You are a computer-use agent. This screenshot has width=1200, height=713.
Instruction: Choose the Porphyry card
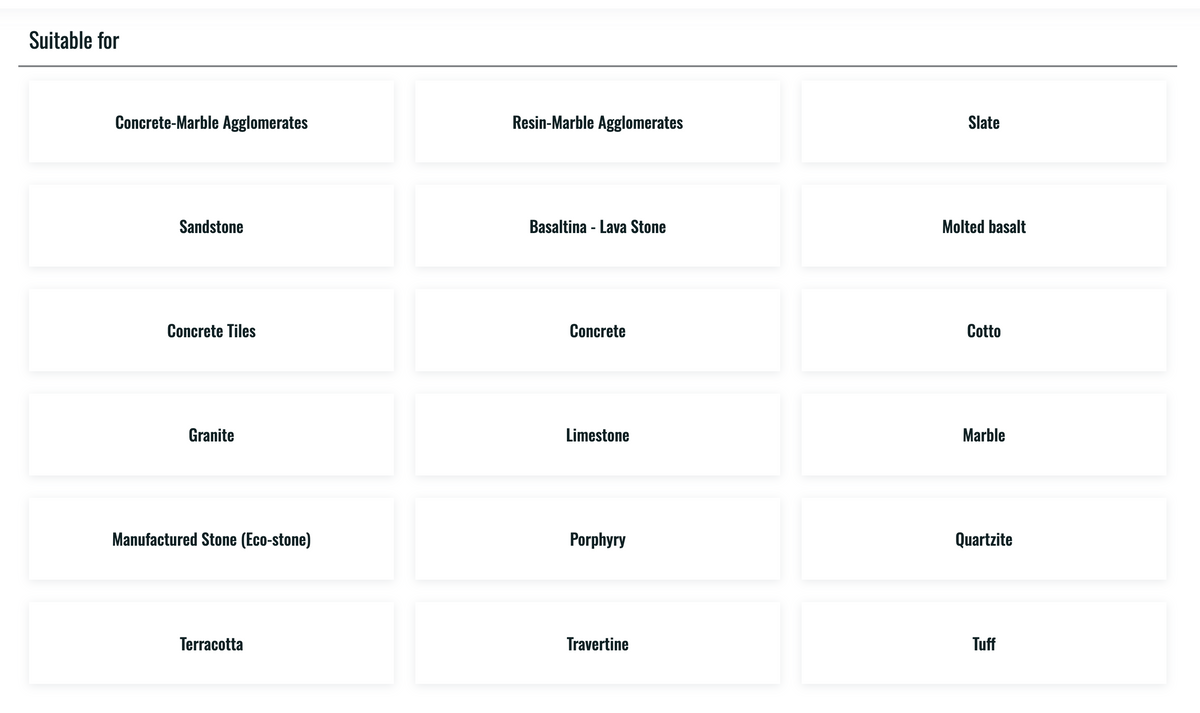coord(597,539)
